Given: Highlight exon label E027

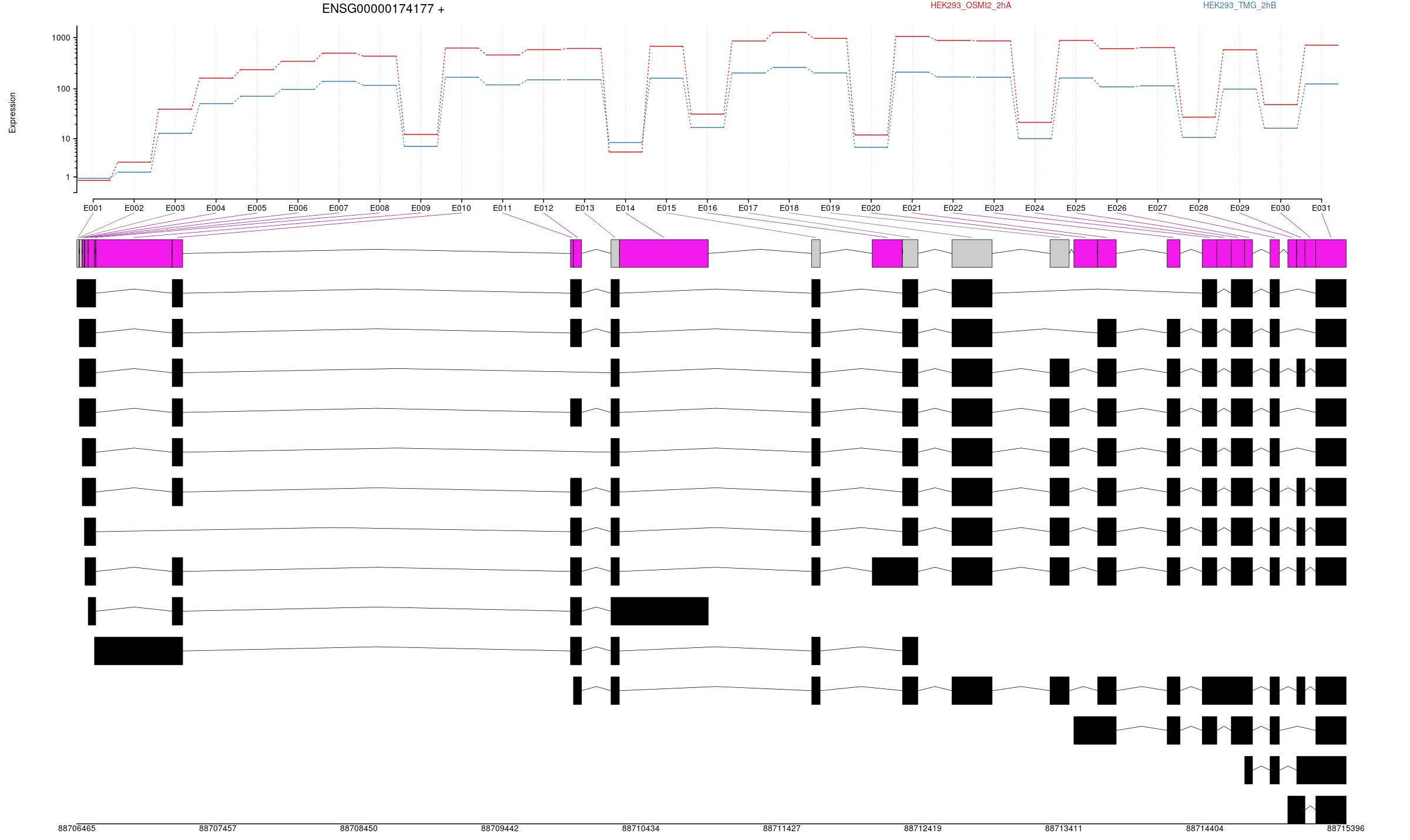Looking at the screenshot, I should [1157, 208].
